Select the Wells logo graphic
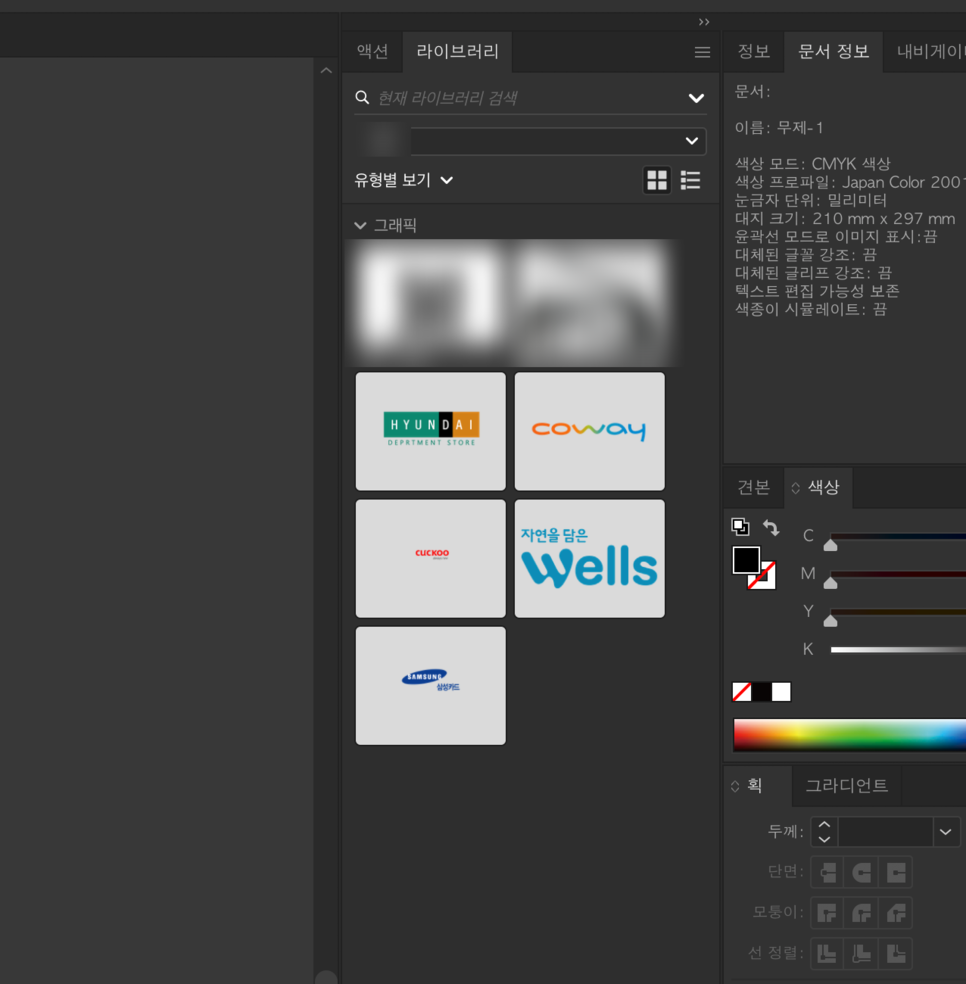 (589, 559)
